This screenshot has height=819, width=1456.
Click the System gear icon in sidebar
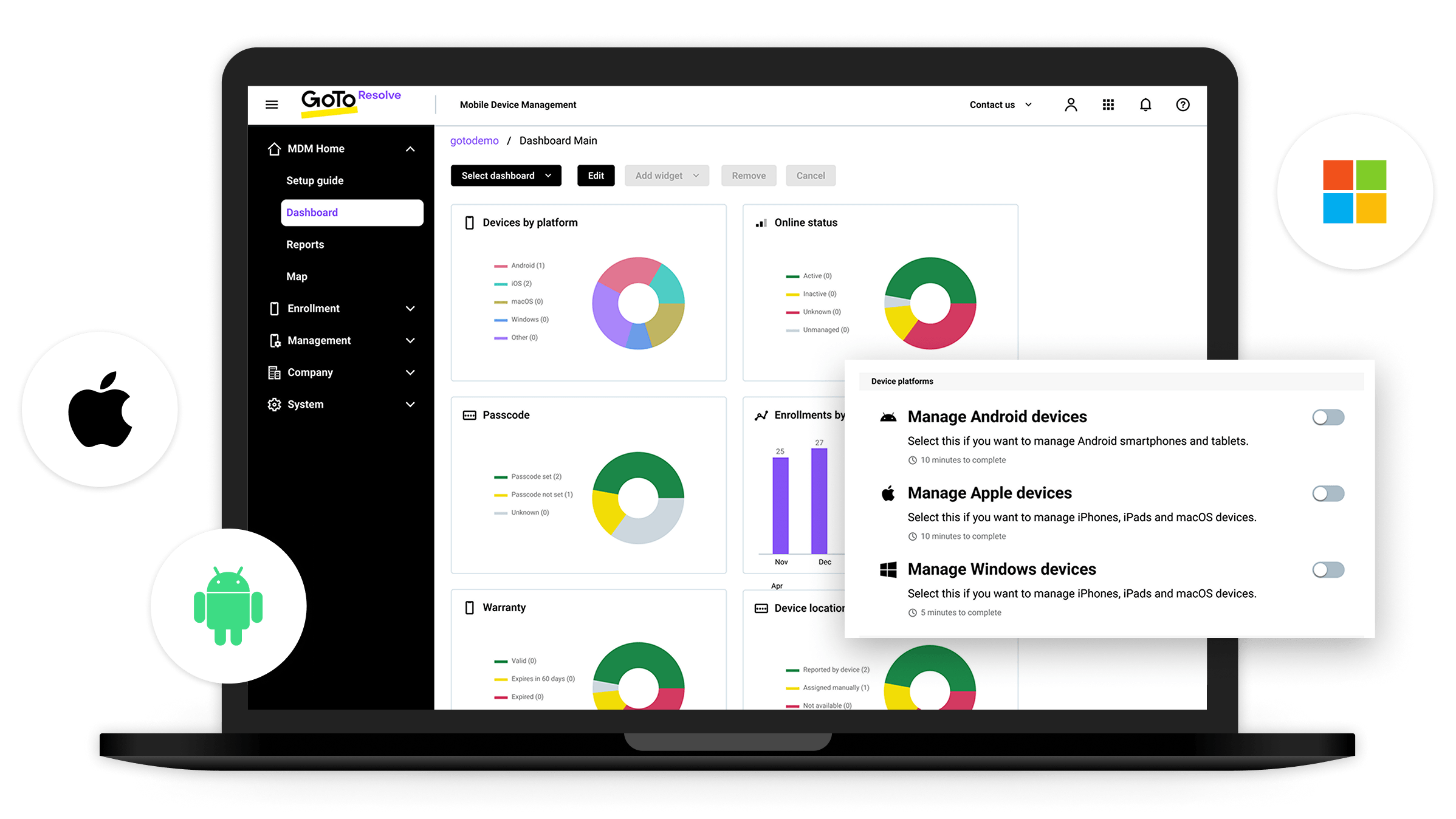[x=273, y=404]
